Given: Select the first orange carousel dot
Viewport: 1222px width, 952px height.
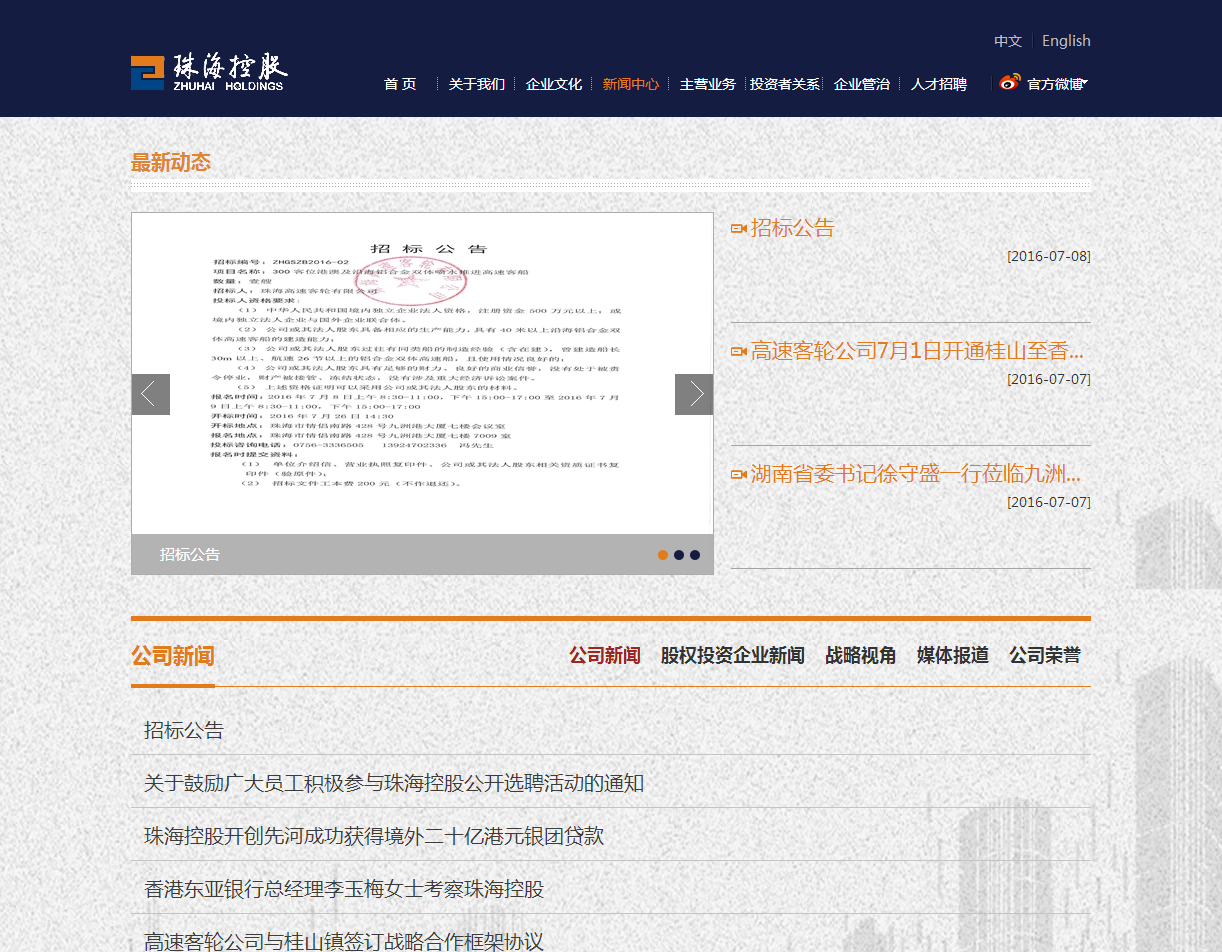Looking at the screenshot, I should (x=663, y=555).
